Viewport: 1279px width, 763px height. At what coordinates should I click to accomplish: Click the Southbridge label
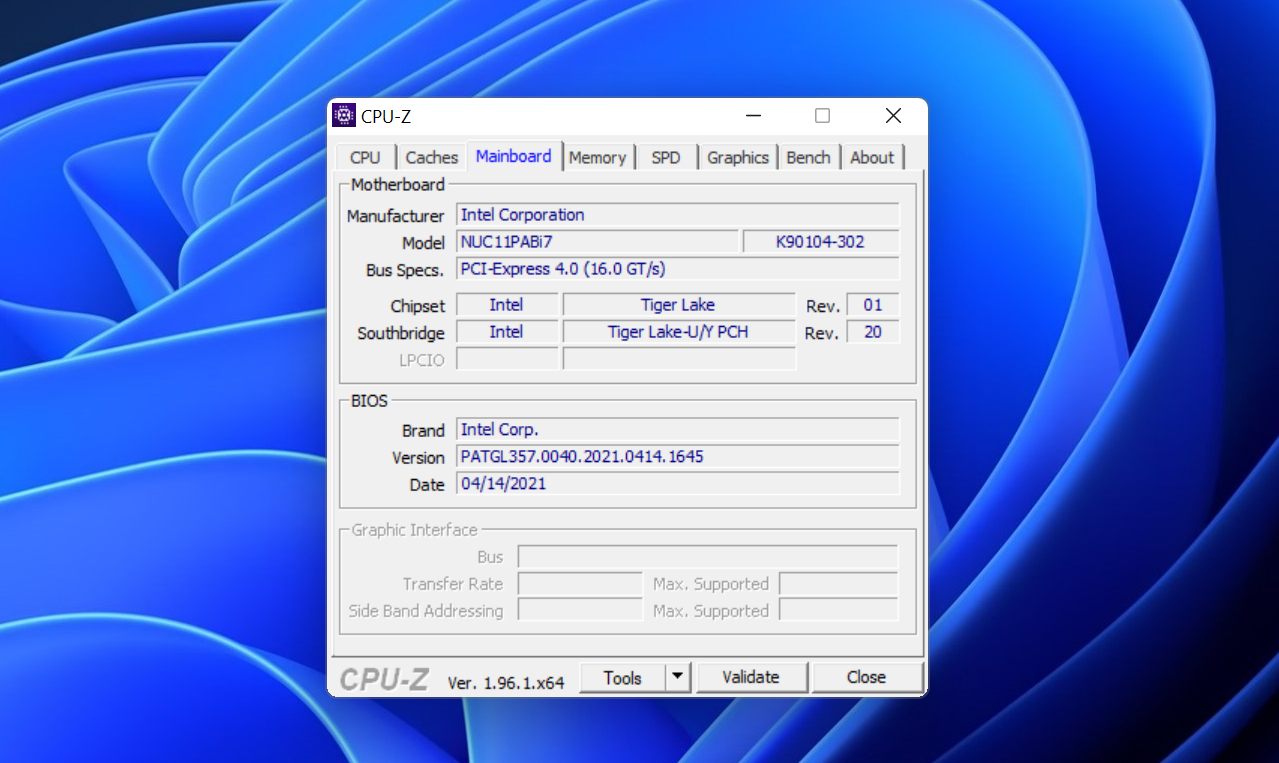coord(401,333)
